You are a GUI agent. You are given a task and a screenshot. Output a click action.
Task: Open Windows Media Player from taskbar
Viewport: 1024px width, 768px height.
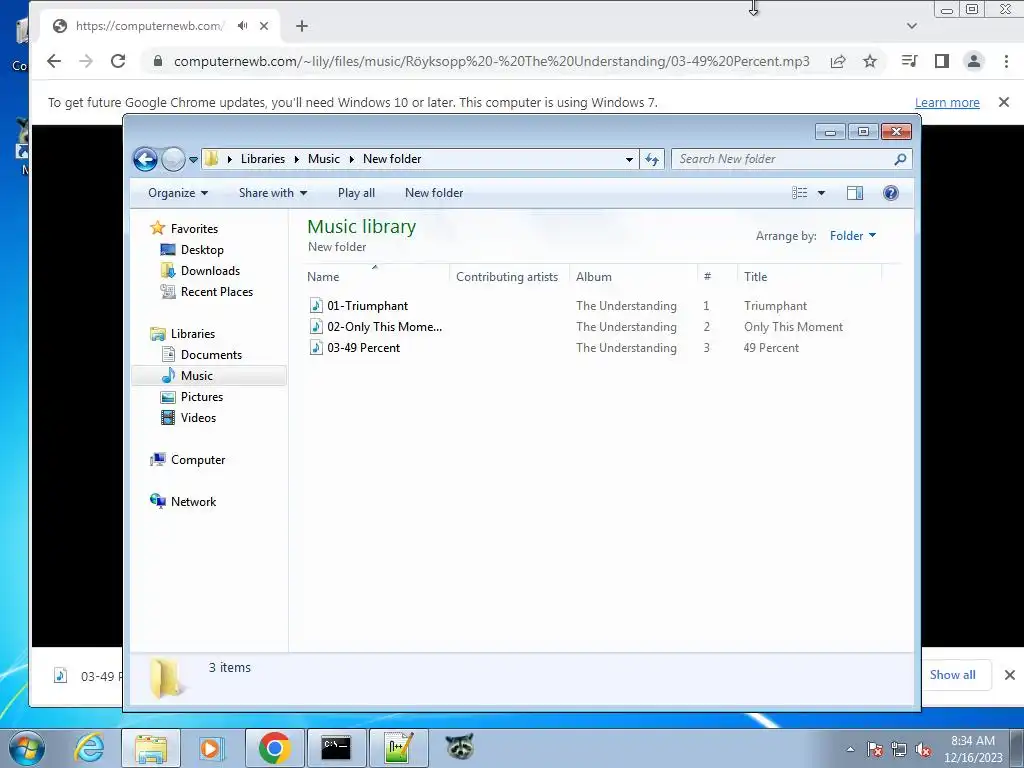(211, 748)
